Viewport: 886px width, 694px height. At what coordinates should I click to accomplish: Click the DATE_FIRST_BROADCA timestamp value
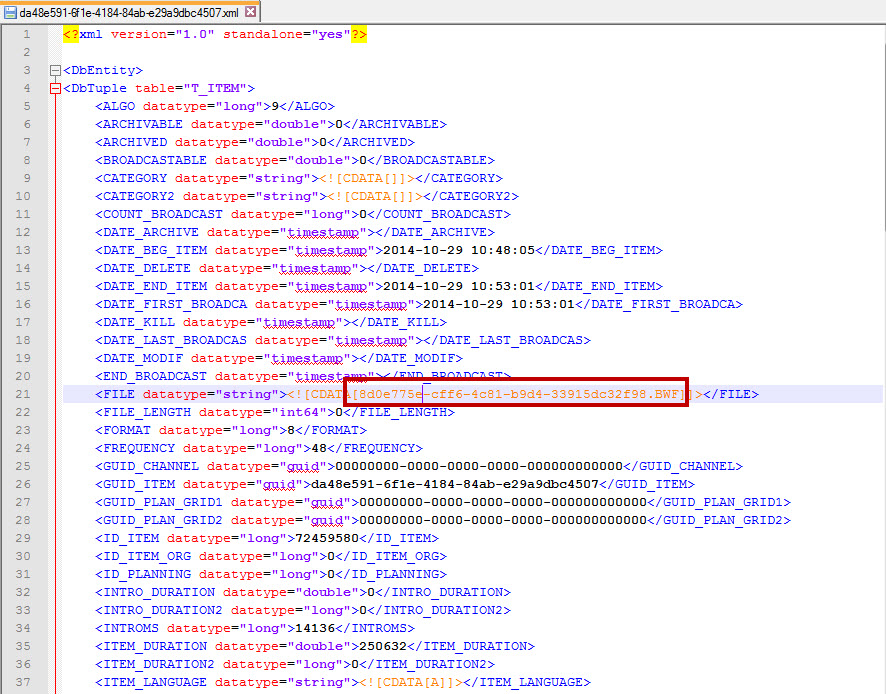pyautogui.click(x=501, y=304)
